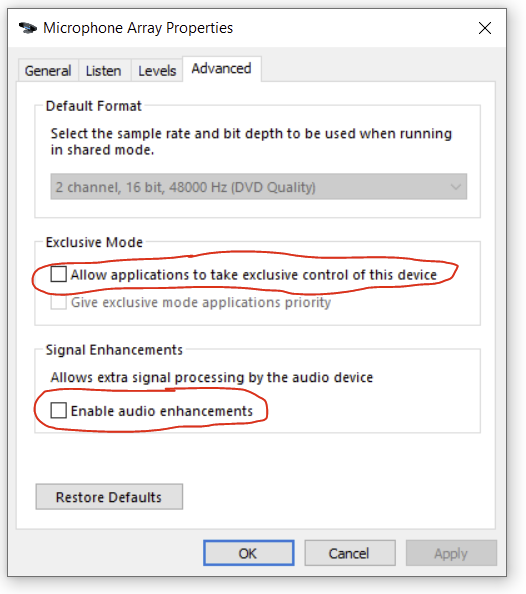Close the Microphone Array Properties dialog

[485, 28]
